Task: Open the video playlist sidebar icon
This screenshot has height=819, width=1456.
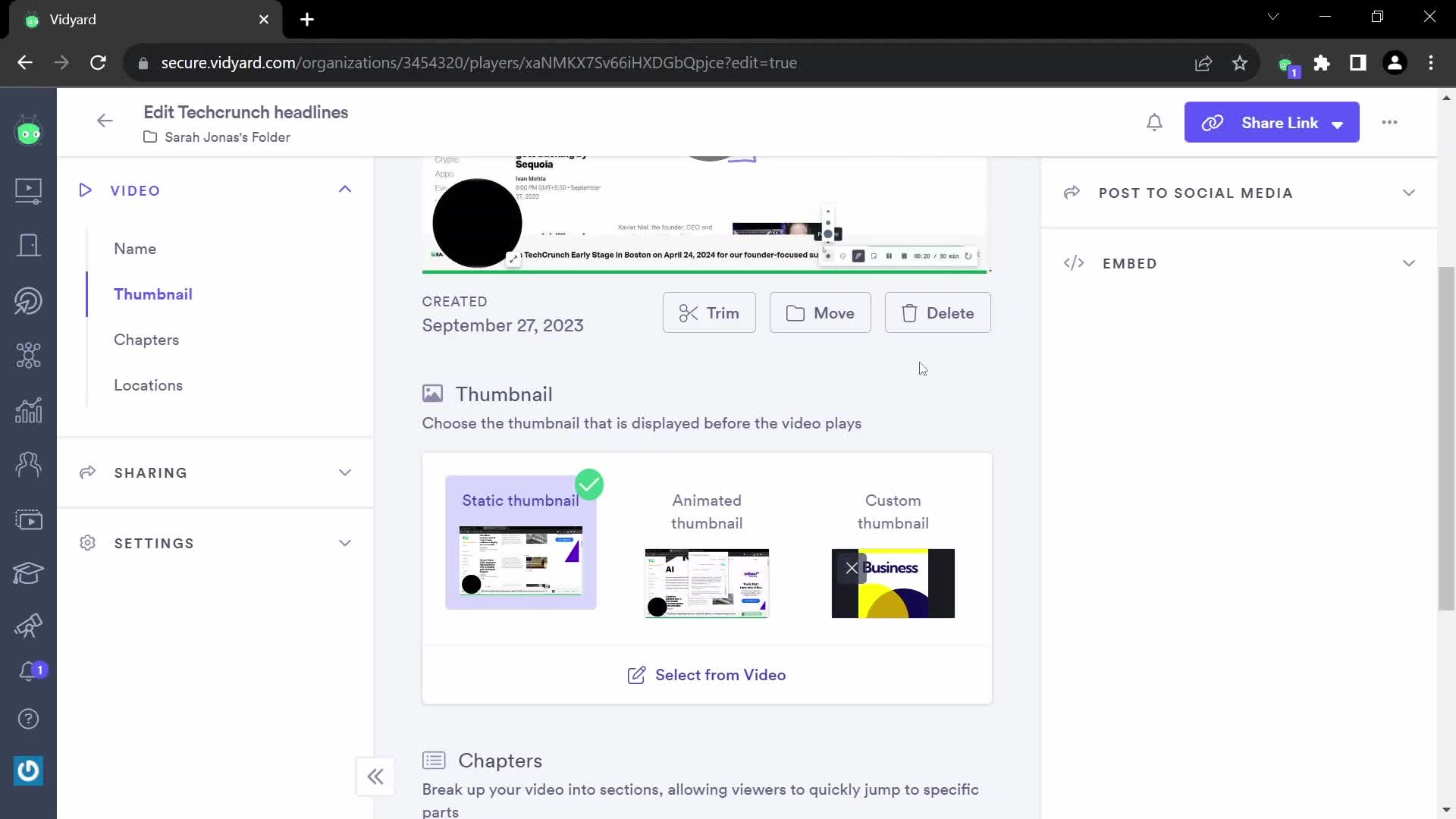Action: coord(28,519)
